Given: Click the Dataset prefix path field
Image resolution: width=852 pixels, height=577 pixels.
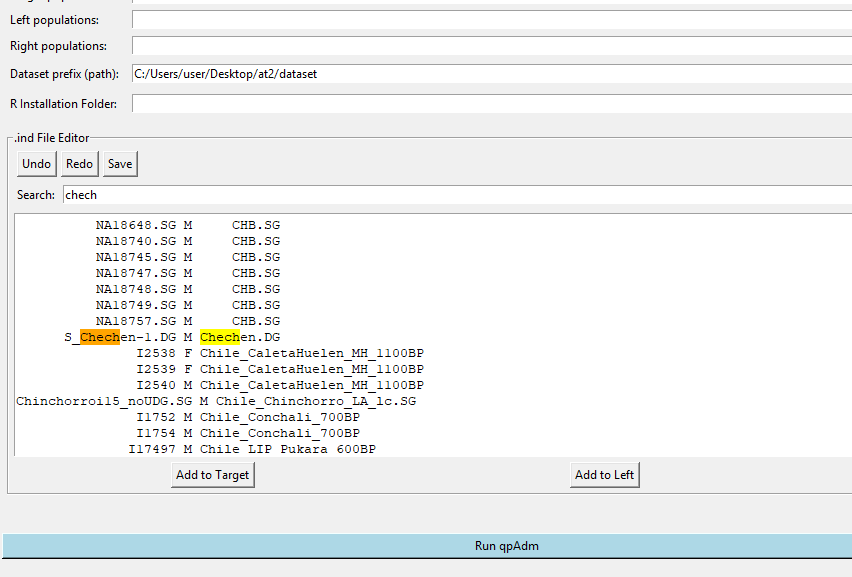Looking at the screenshot, I should point(492,74).
